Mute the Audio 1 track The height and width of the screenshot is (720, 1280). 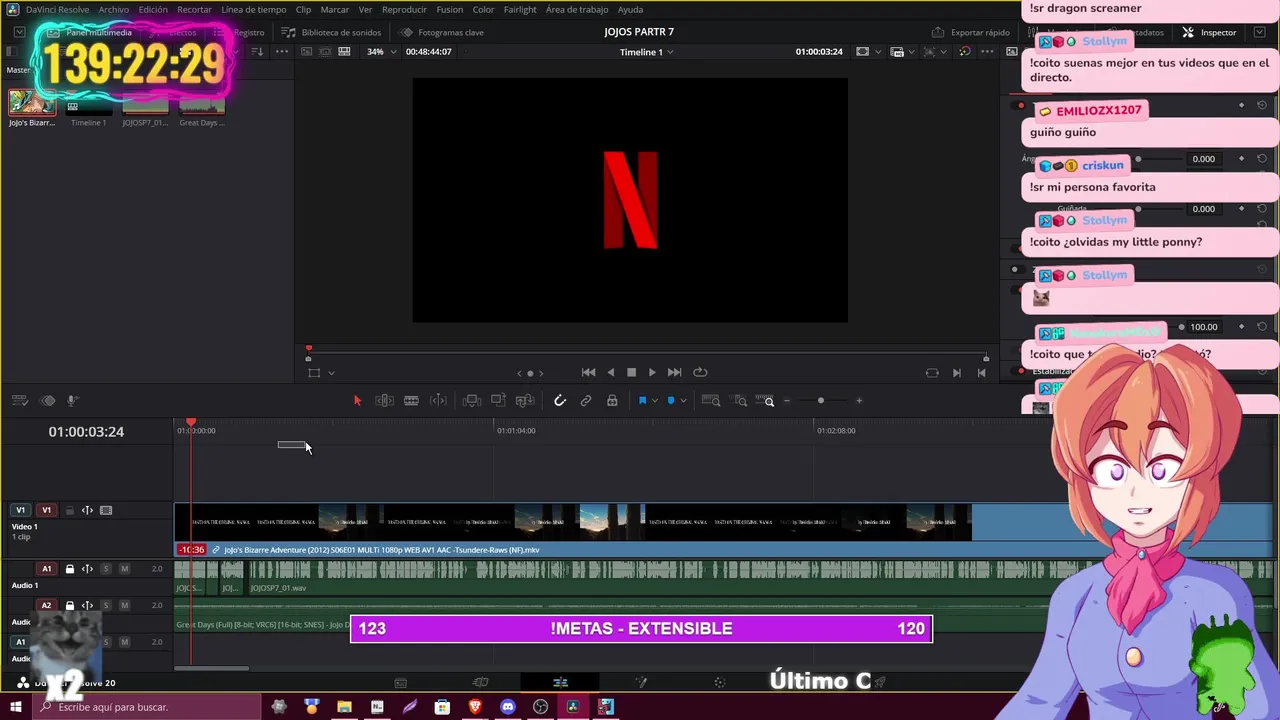tap(124, 569)
